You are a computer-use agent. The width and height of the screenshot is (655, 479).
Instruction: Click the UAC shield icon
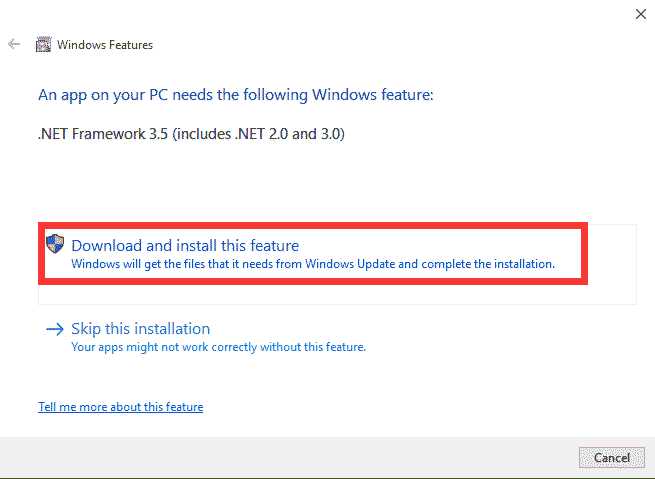point(55,244)
